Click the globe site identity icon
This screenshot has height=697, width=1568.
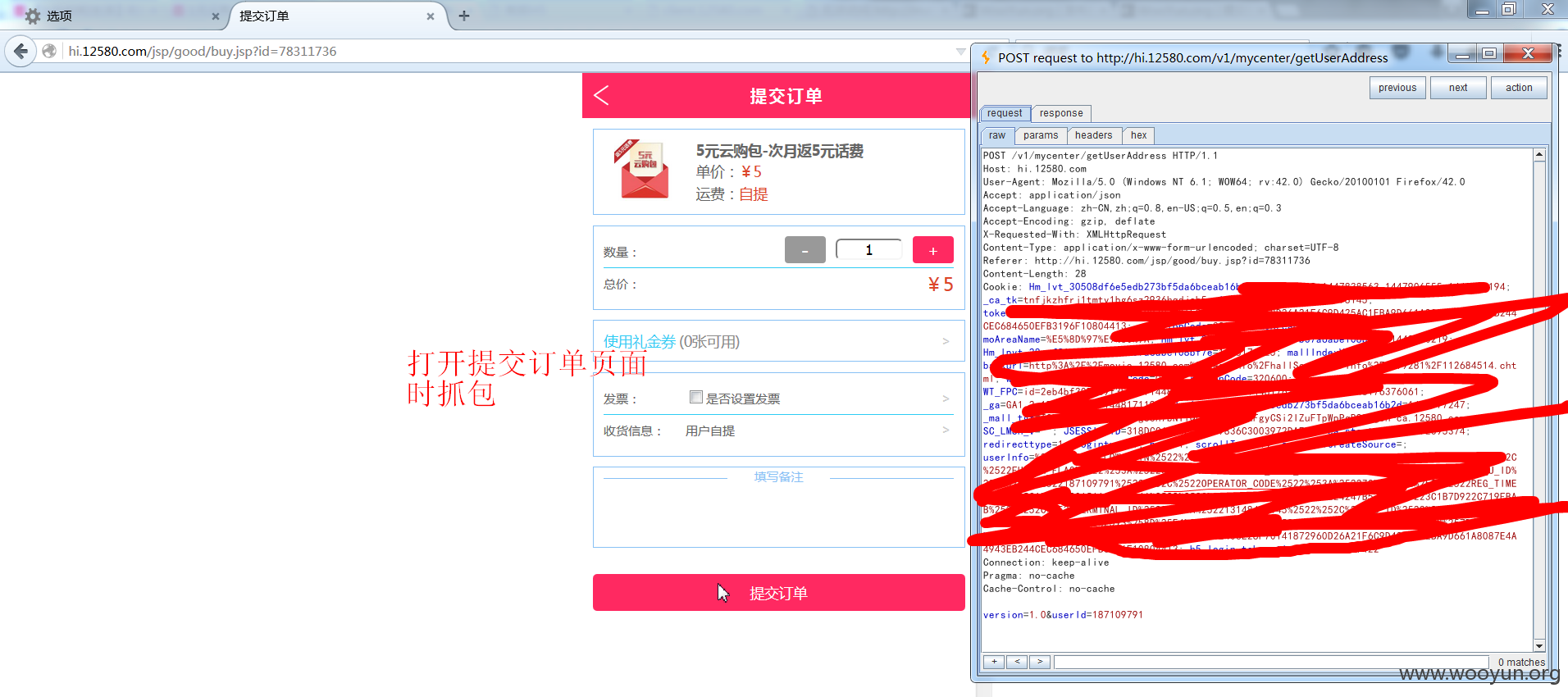tap(50, 51)
